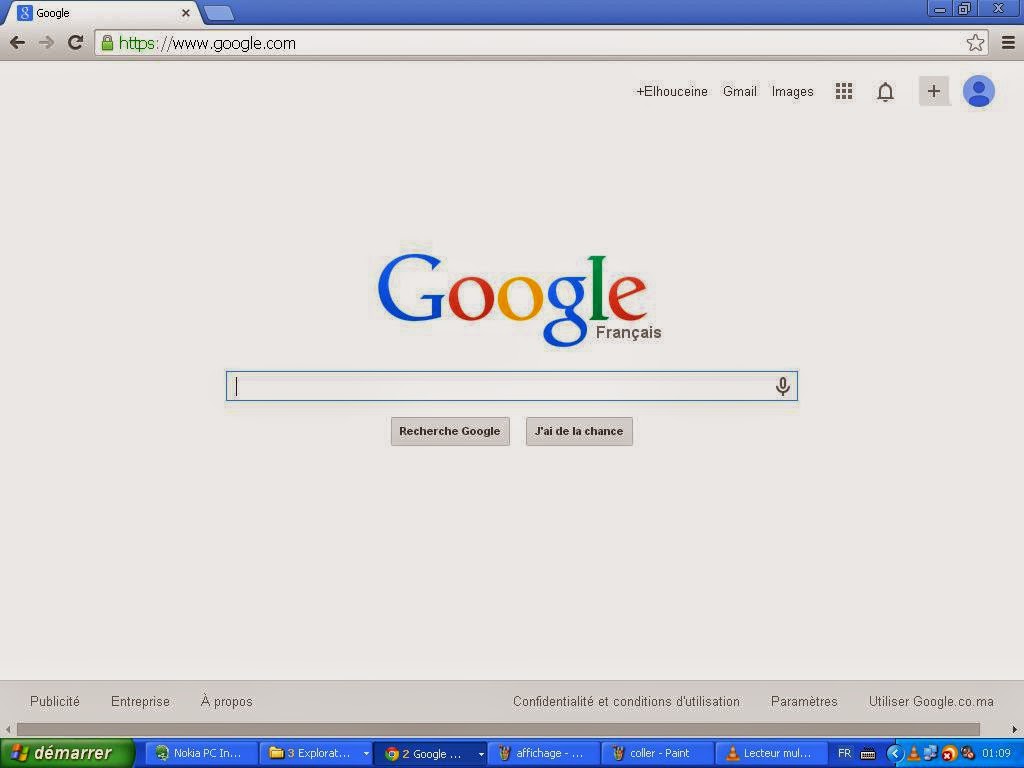
Task: Switch to Lecteur mul… VLC taskbar item
Action: (x=771, y=753)
